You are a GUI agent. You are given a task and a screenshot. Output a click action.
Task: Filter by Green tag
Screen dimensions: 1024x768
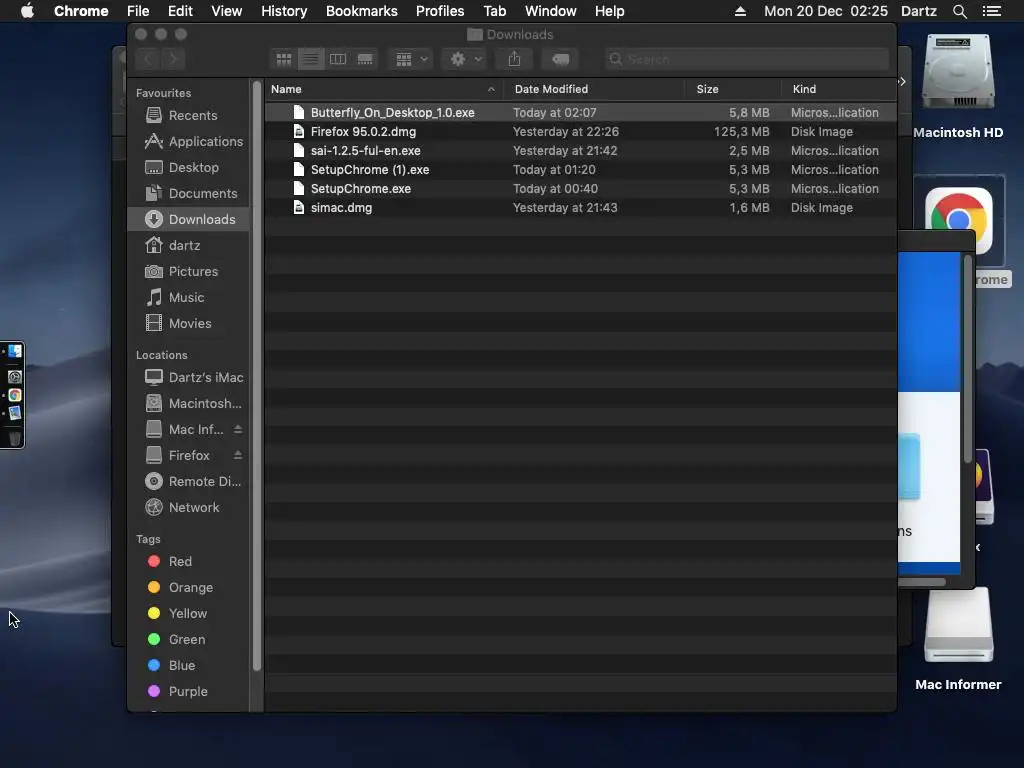tap(188, 640)
